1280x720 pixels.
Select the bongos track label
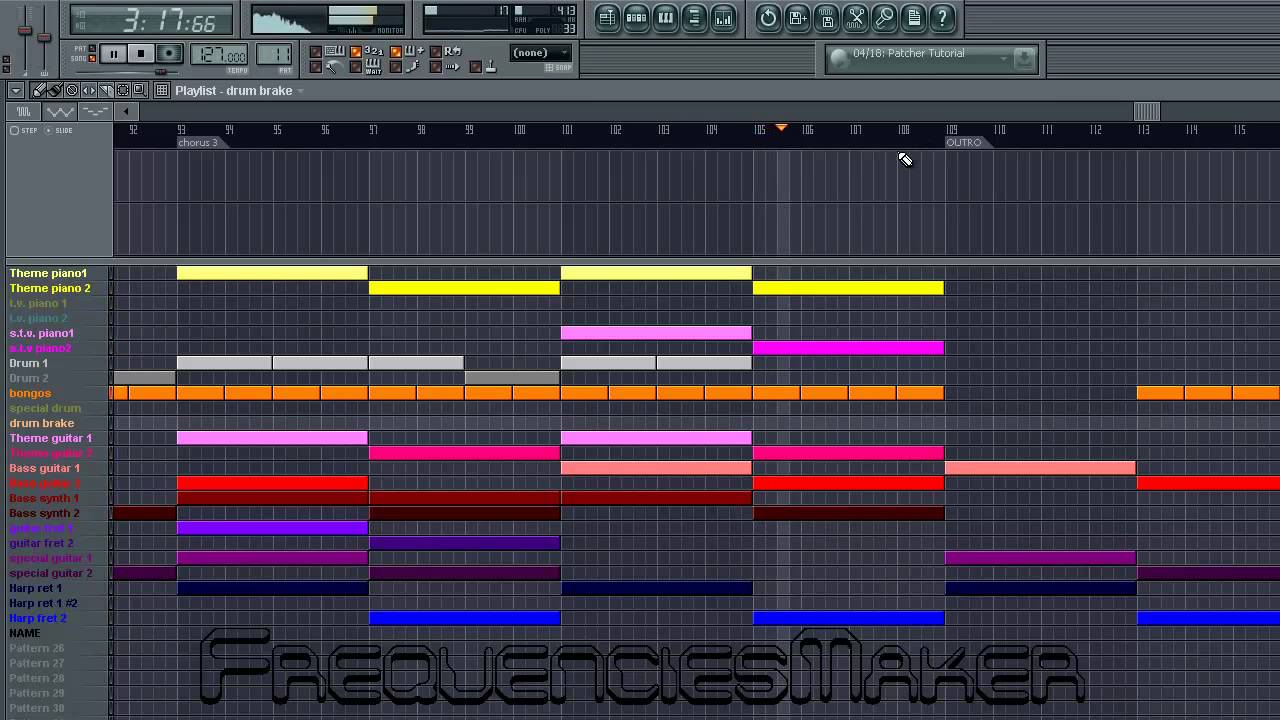[30, 393]
